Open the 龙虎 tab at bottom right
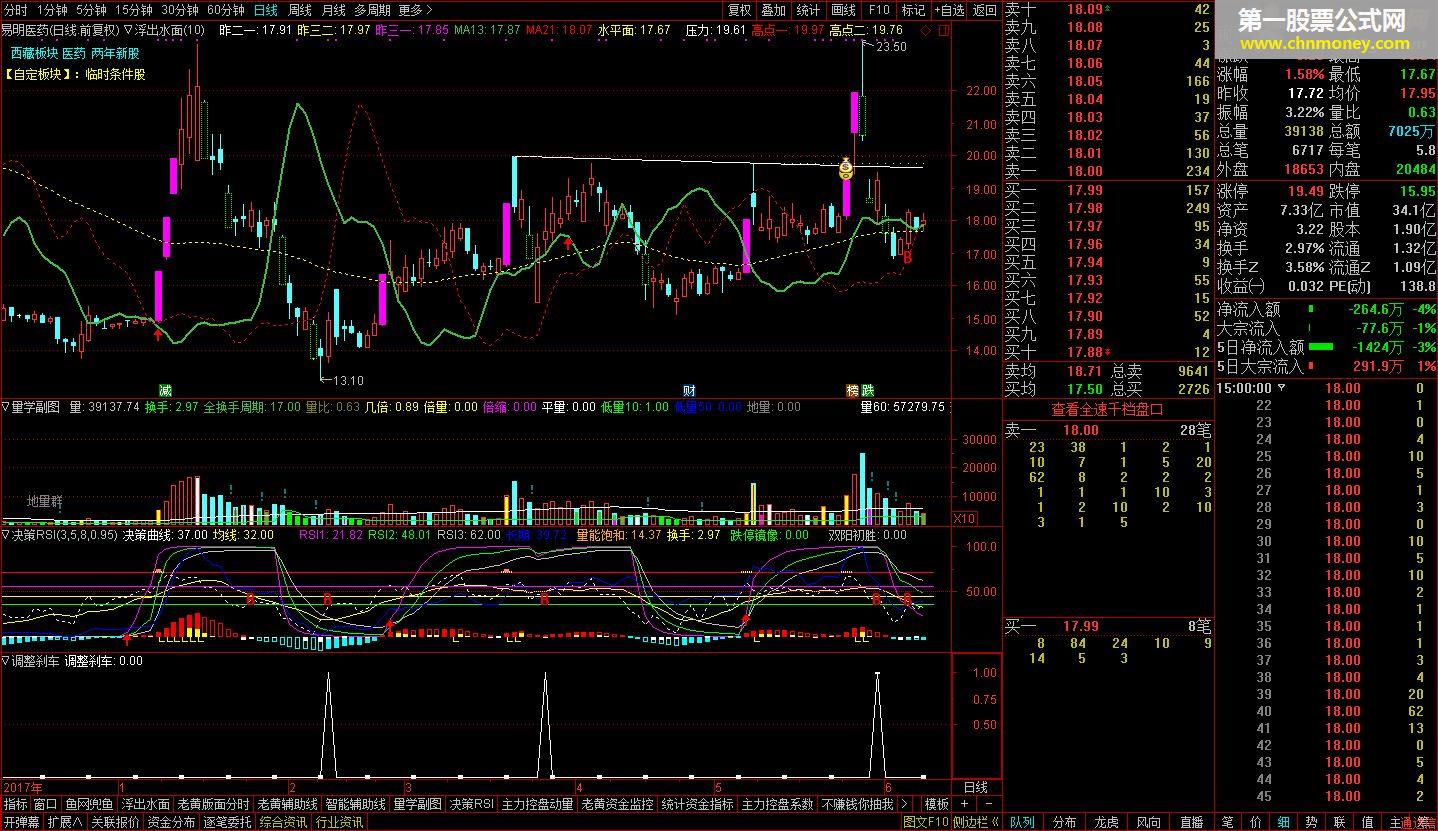 pos(1106,822)
